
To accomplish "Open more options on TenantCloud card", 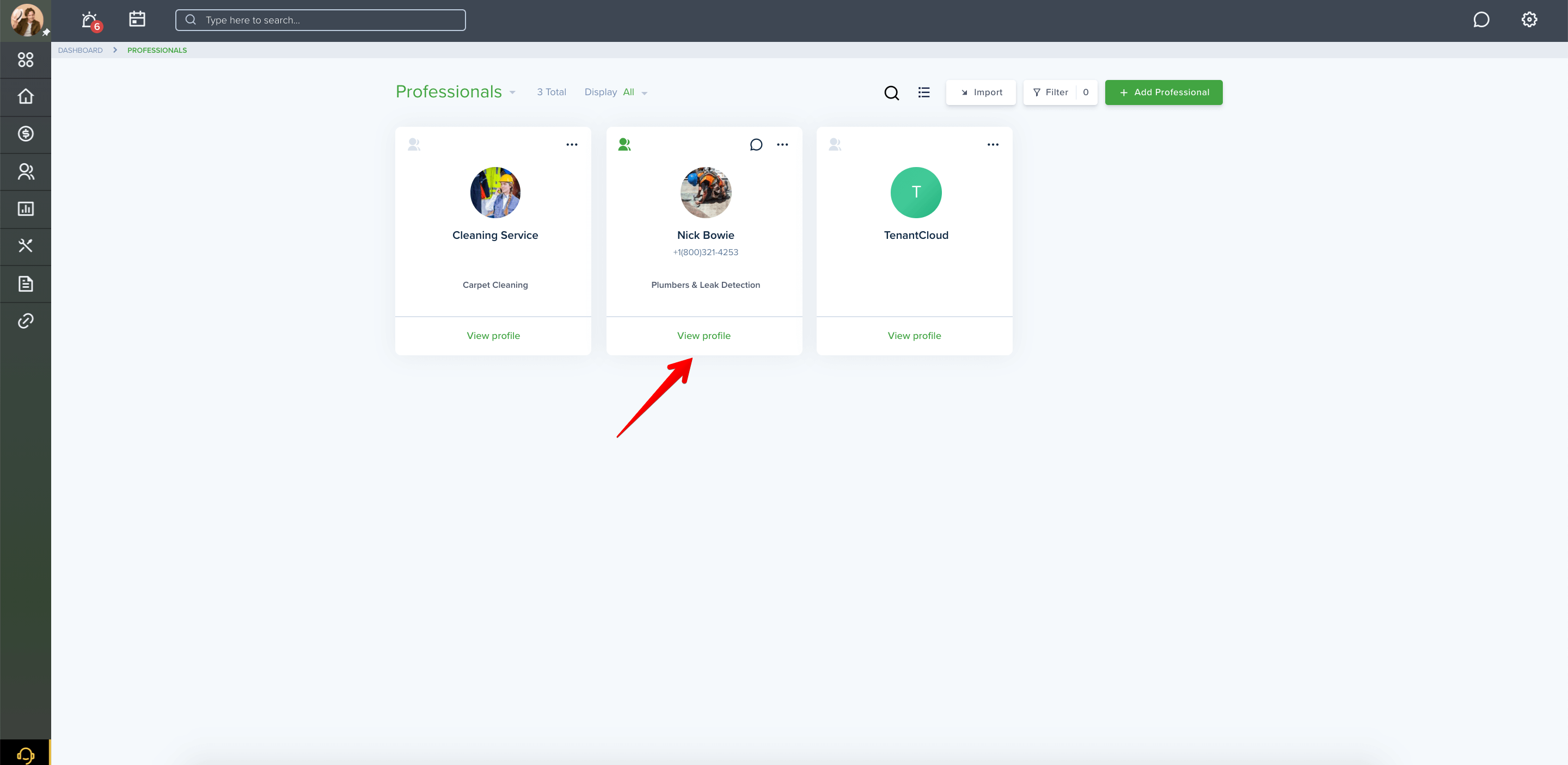I will point(993,145).
